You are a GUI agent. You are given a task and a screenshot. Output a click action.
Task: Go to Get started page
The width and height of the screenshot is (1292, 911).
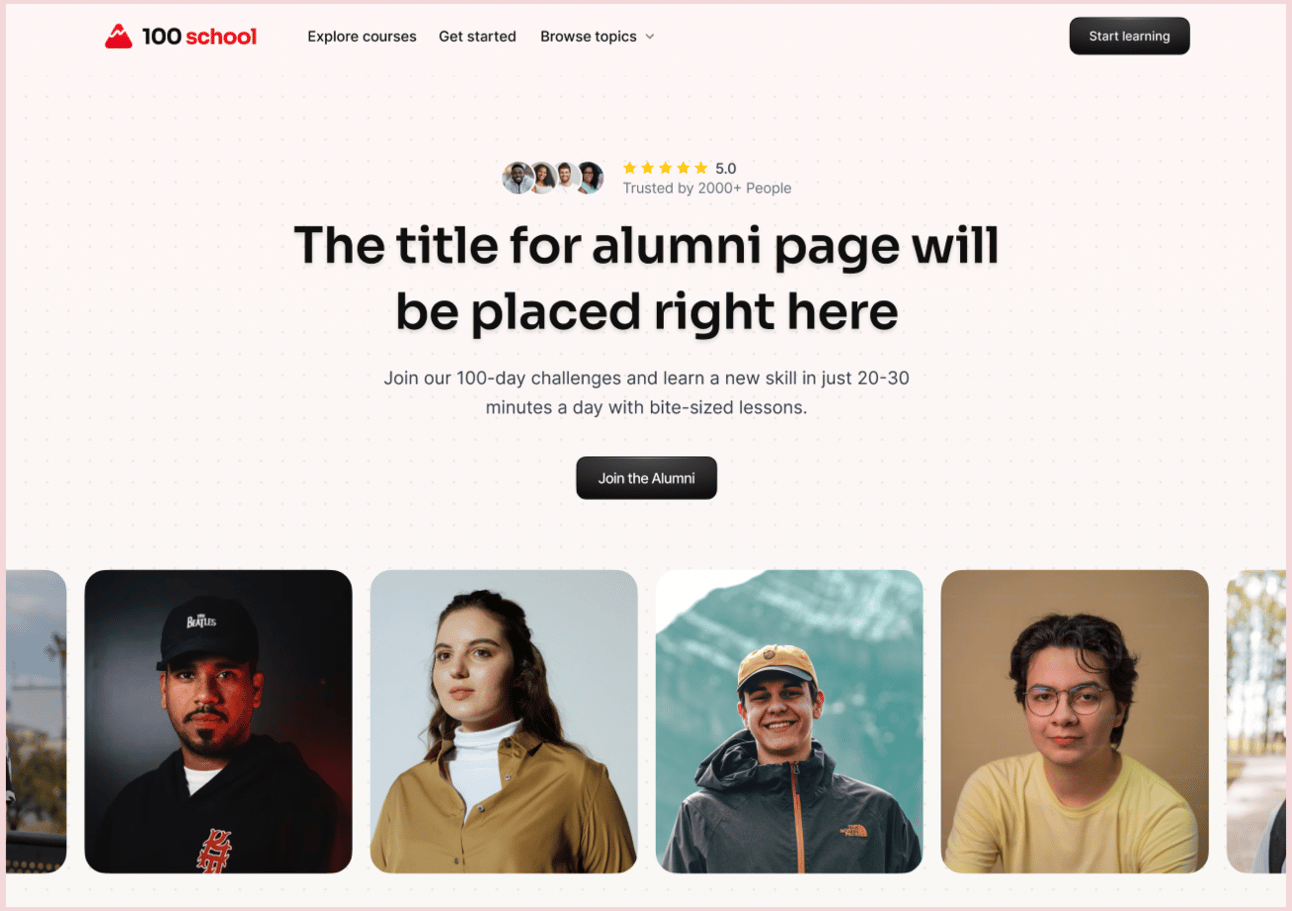[477, 36]
